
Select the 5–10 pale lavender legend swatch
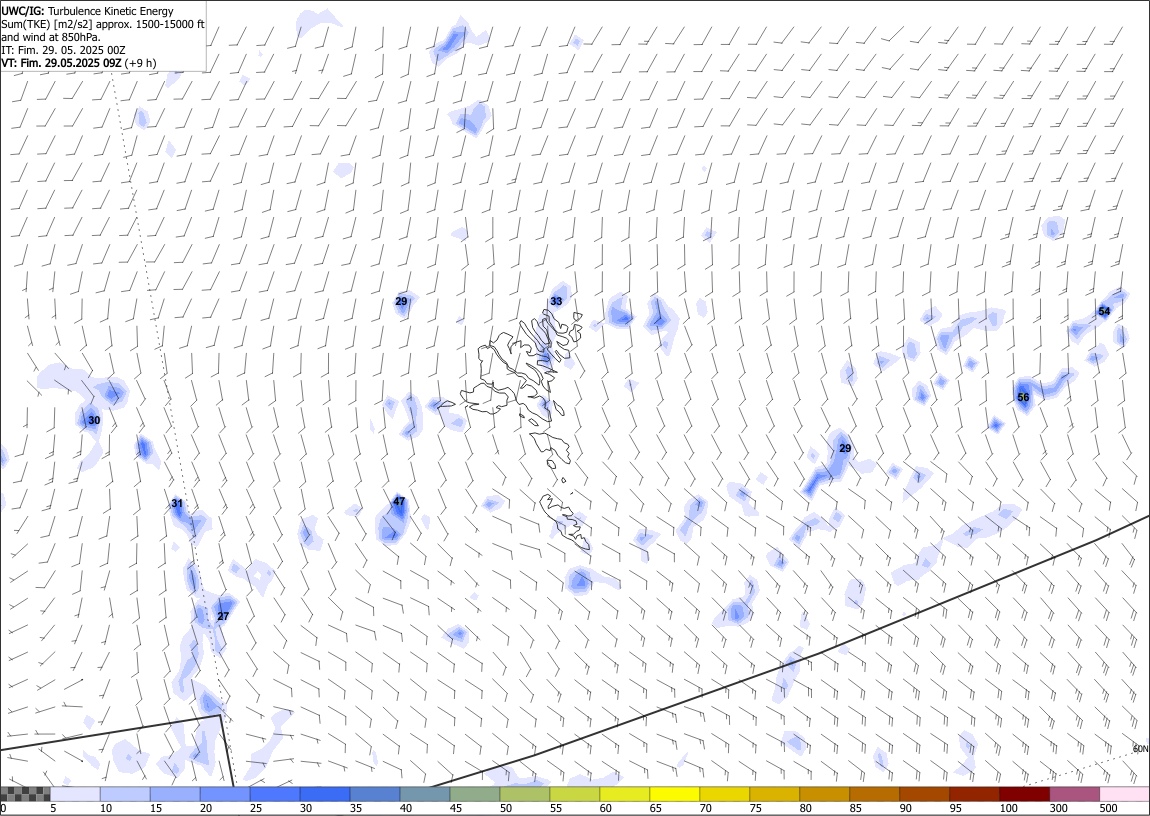[76, 794]
